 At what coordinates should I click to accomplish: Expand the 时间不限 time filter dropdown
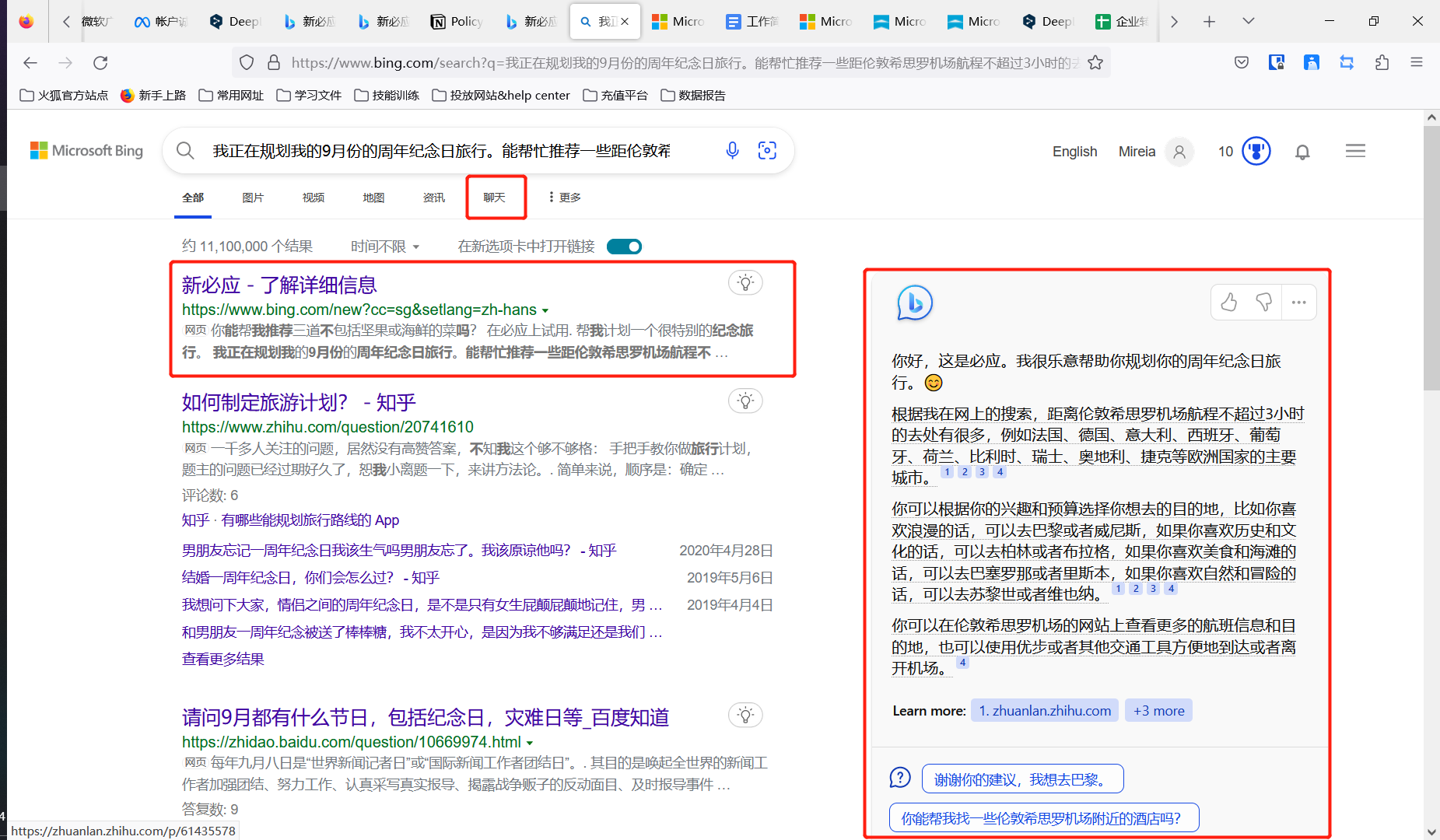tap(386, 247)
